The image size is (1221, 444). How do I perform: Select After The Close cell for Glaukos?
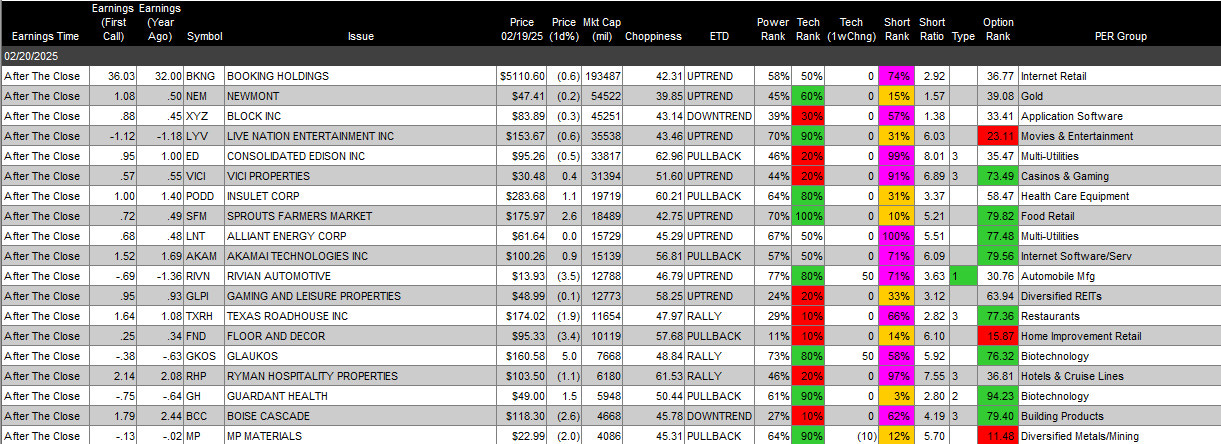pyautogui.click(x=43, y=356)
